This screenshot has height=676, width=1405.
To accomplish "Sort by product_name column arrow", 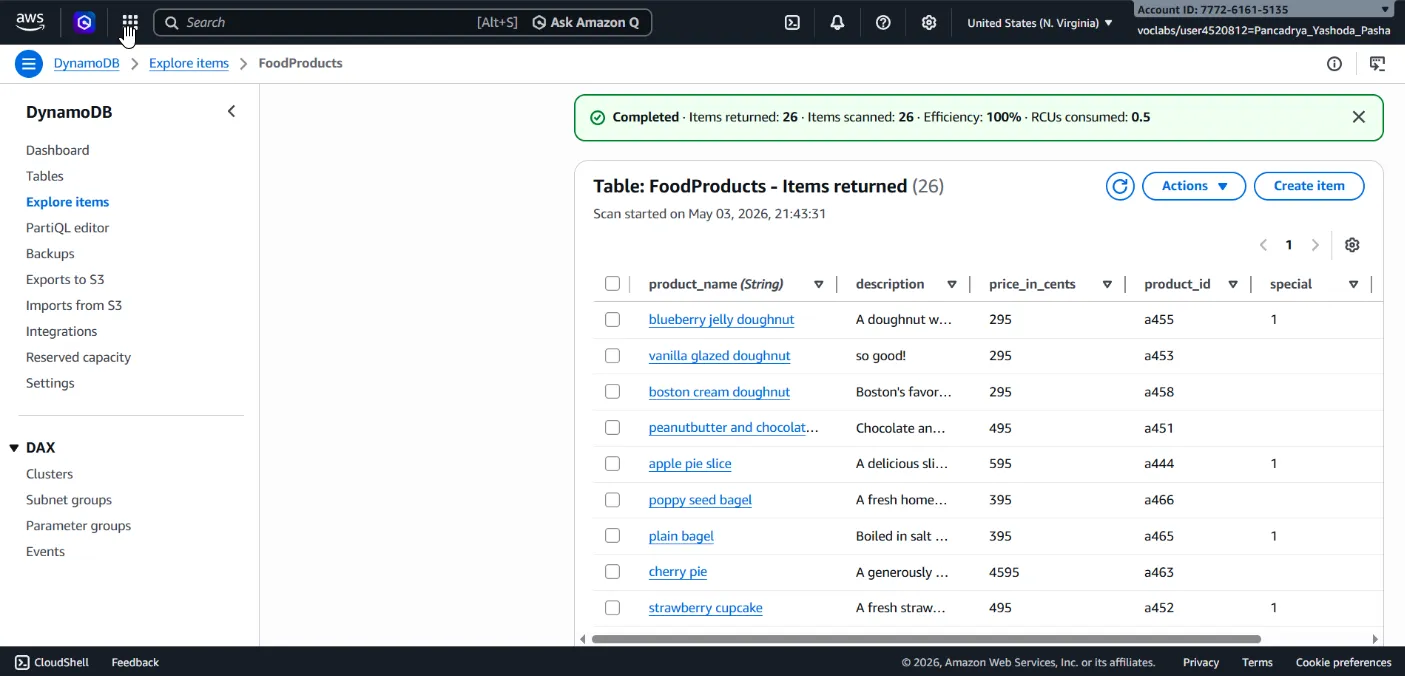I will coord(818,284).
